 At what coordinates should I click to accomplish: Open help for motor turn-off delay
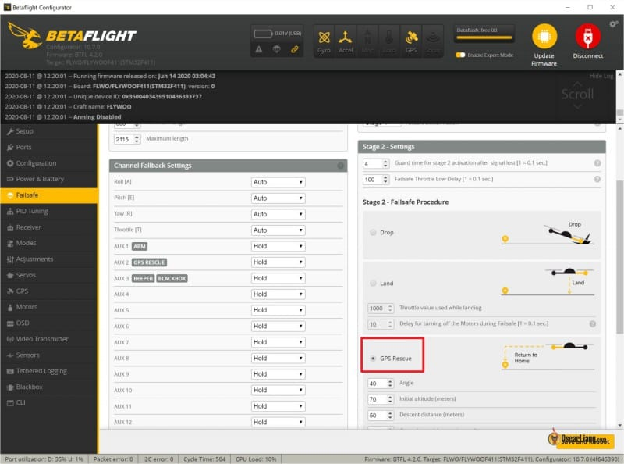coord(592,324)
